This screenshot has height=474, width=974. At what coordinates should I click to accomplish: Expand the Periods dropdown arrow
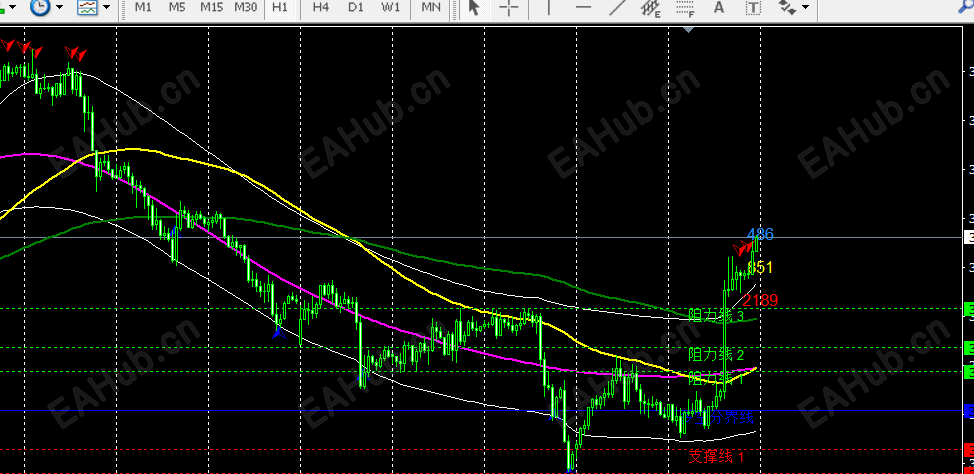60,7
